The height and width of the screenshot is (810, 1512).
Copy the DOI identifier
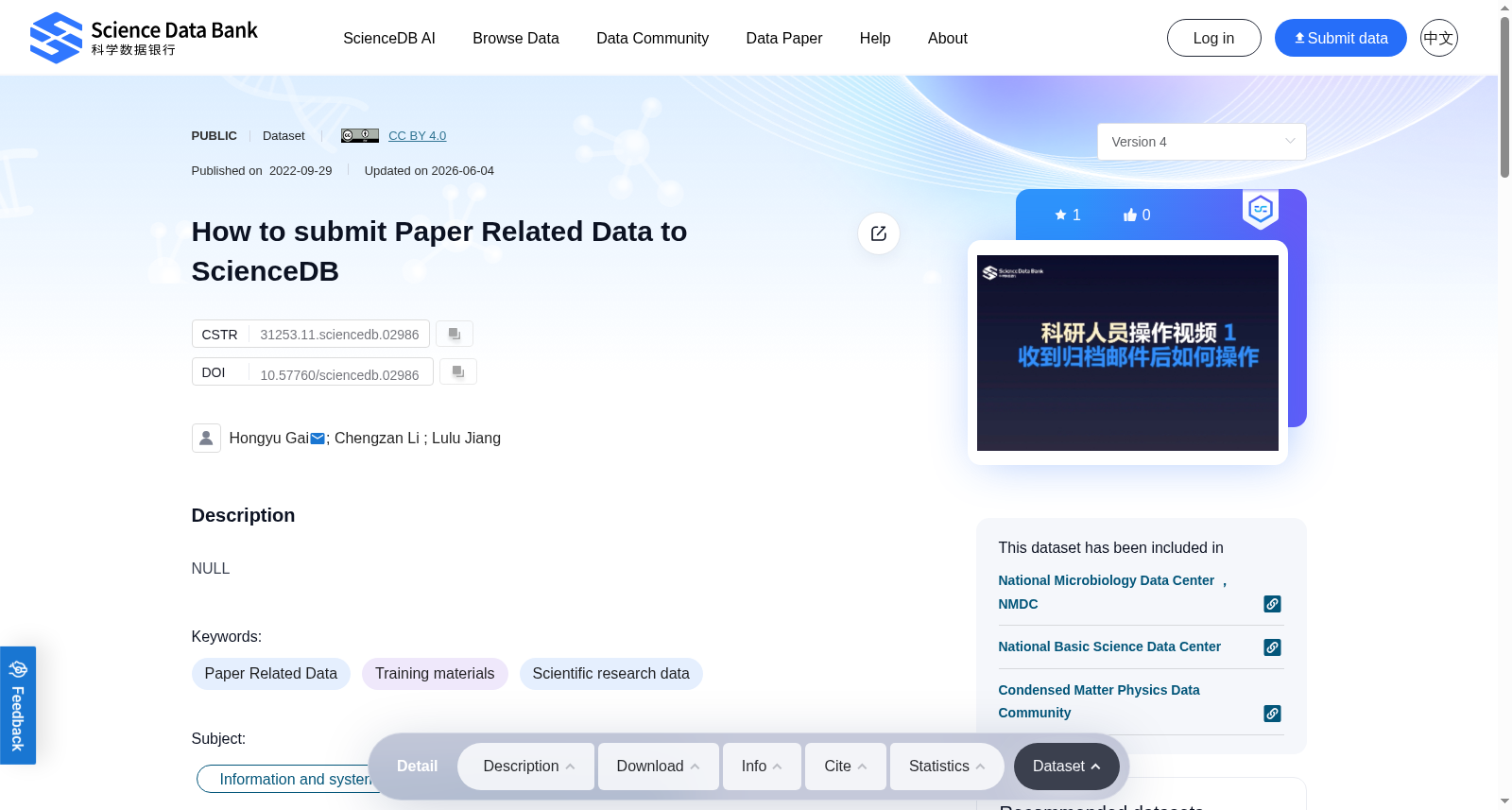[458, 371]
